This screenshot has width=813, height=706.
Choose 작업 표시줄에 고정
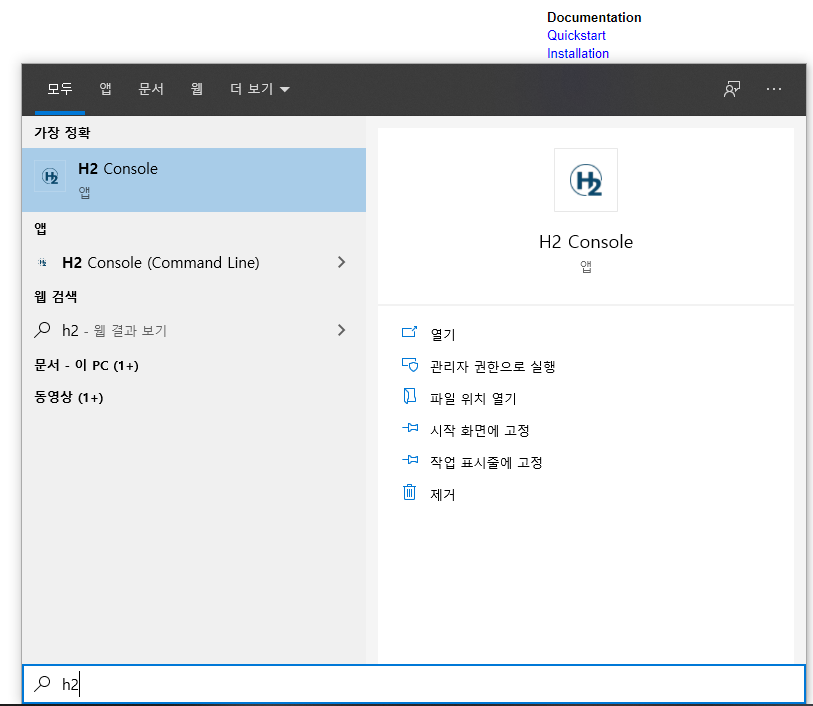click(x=486, y=462)
